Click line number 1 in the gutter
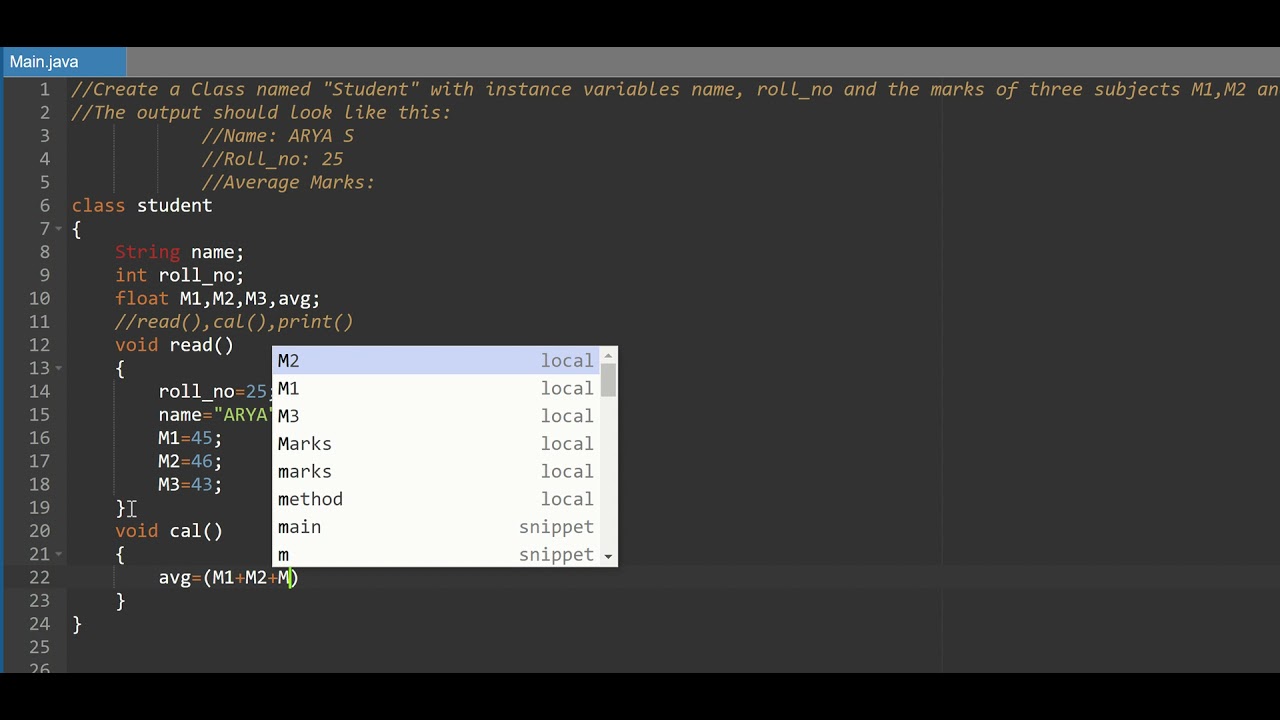 (44, 90)
